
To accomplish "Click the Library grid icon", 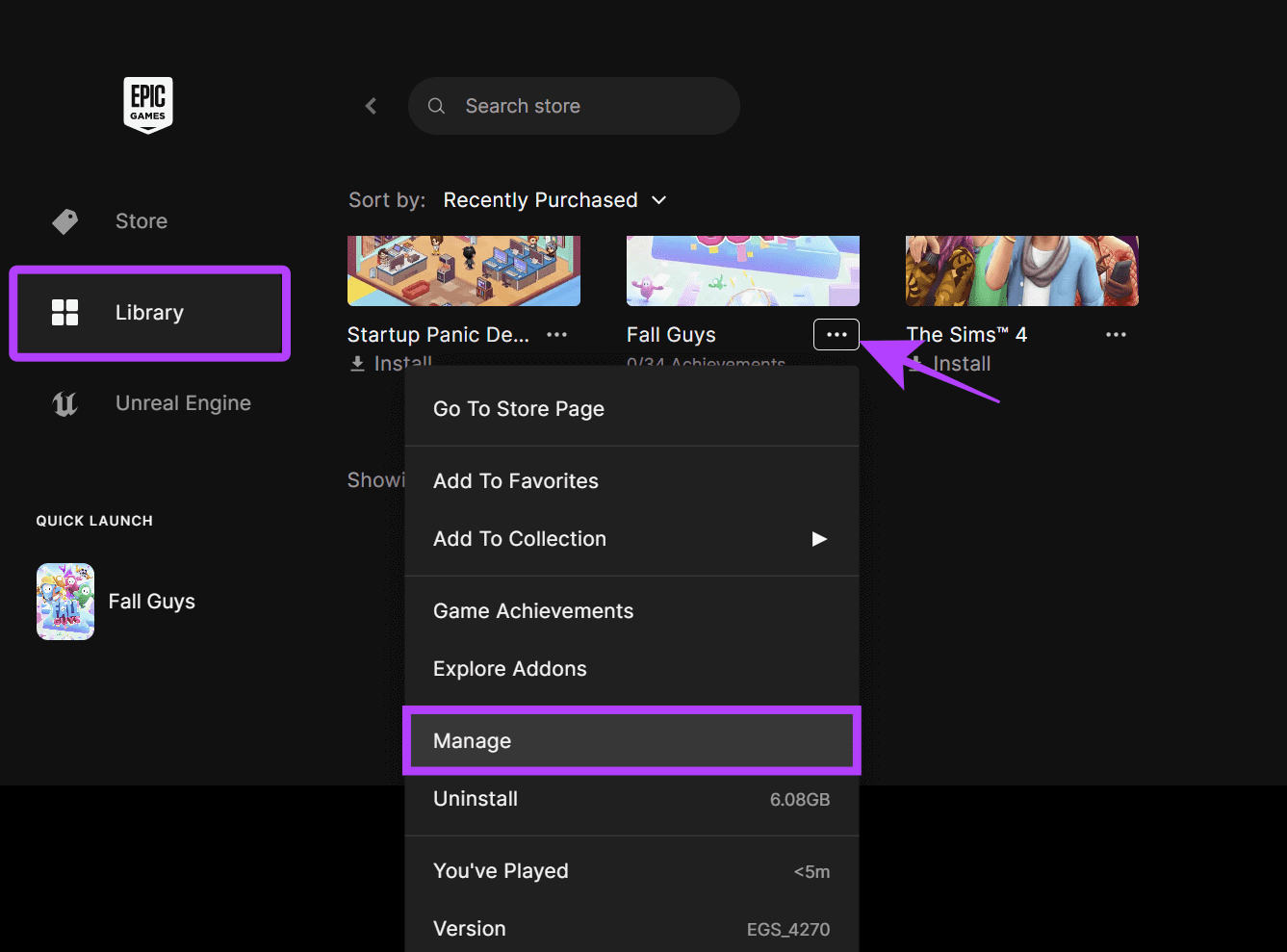I will 64,312.
